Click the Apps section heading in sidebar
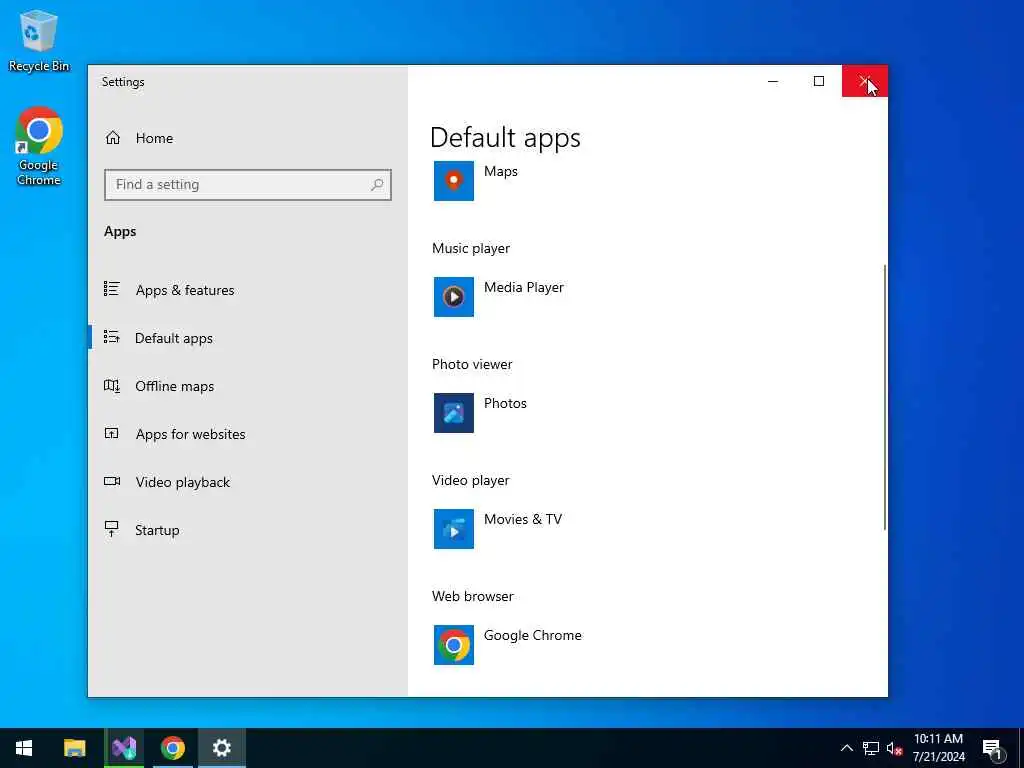This screenshot has height=768, width=1024. click(x=120, y=231)
